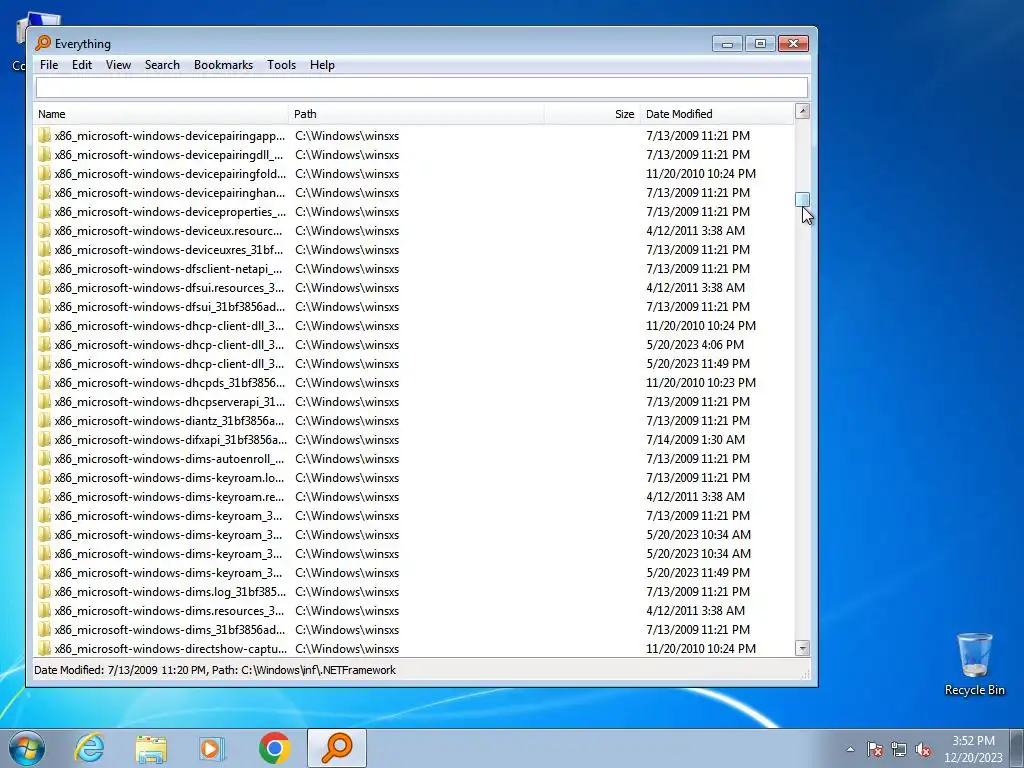
Task: Select dhcp-client-dll row dated 5/20/2023 11:49 PM
Action: [414, 364]
